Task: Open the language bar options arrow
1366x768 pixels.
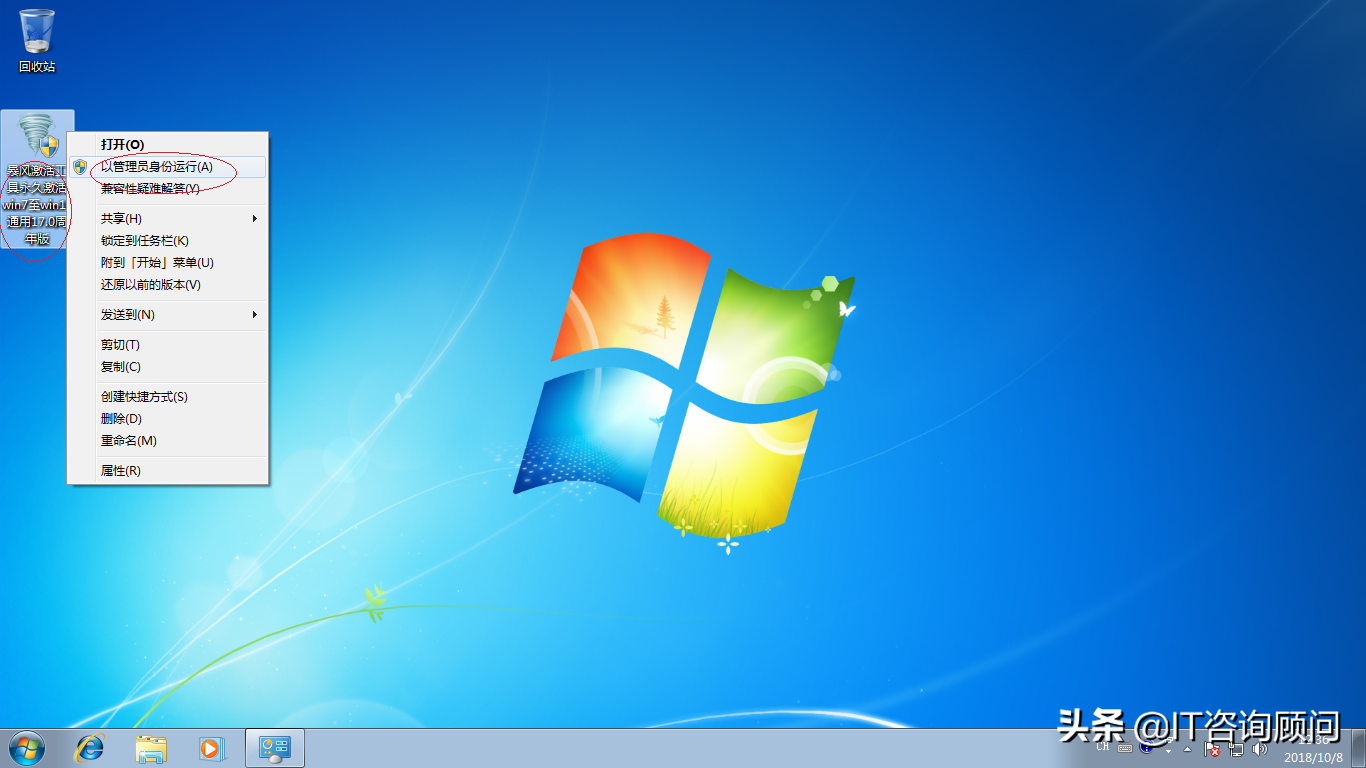Action: [1168, 751]
